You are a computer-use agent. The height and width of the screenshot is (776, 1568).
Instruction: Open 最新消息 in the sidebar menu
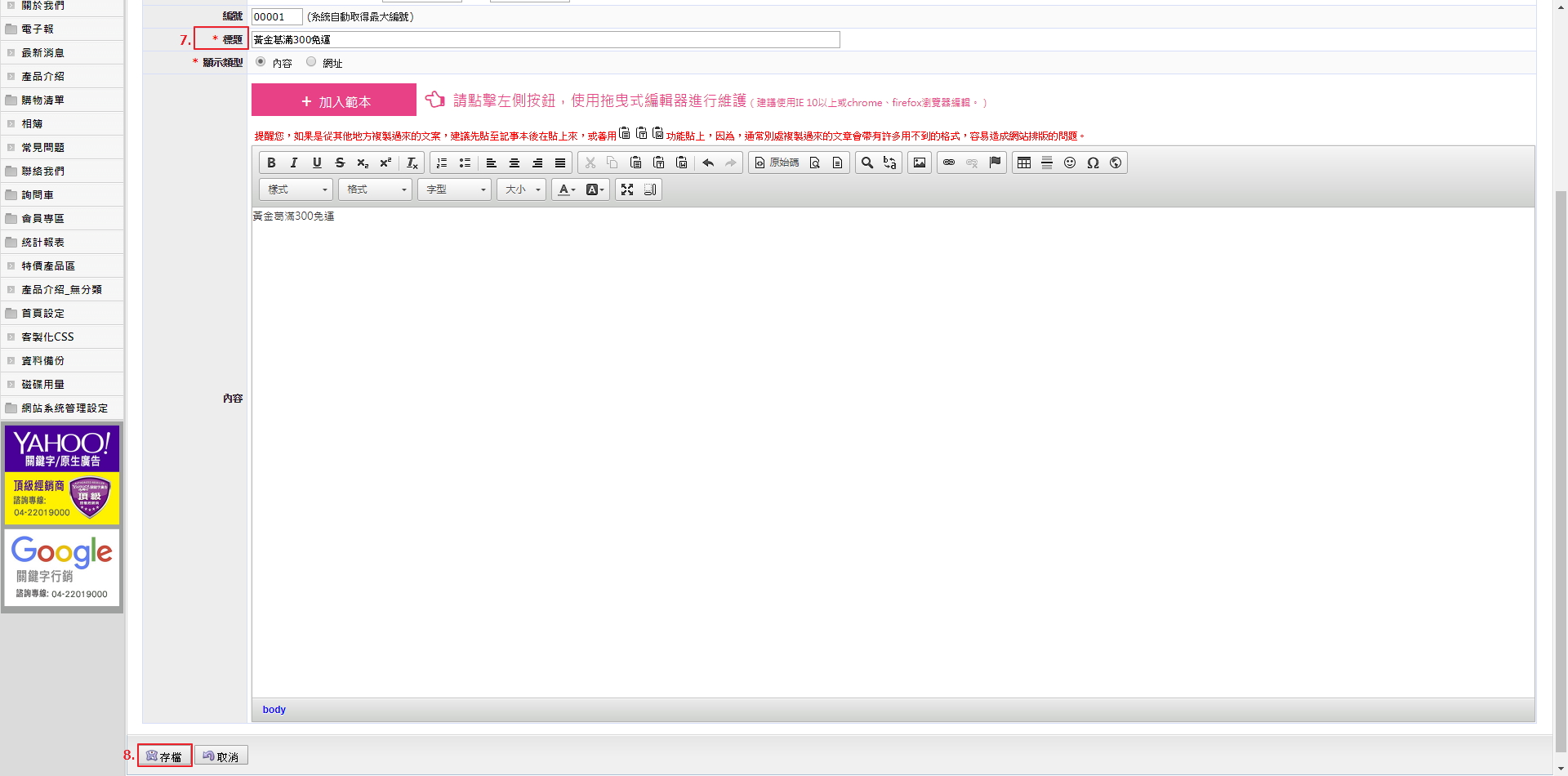(42, 53)
